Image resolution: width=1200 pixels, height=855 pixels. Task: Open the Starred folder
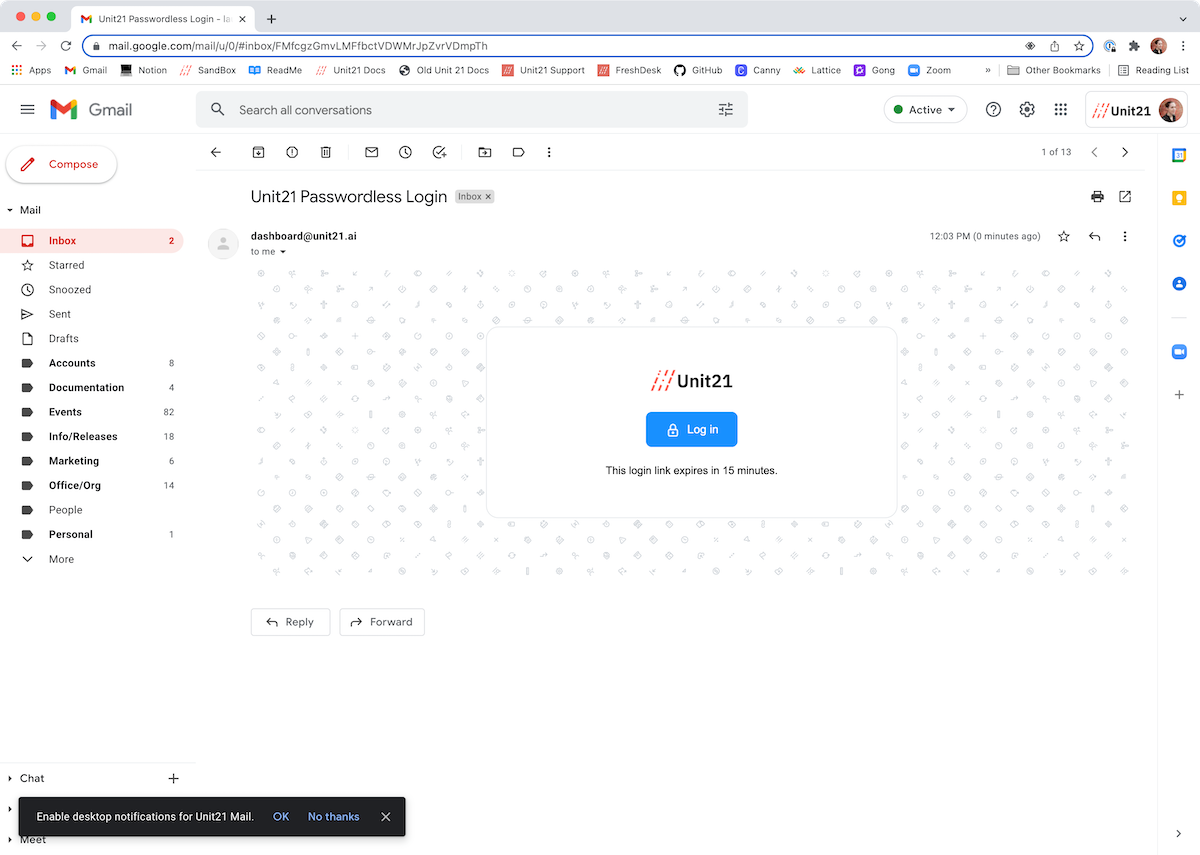click(92, 265)
